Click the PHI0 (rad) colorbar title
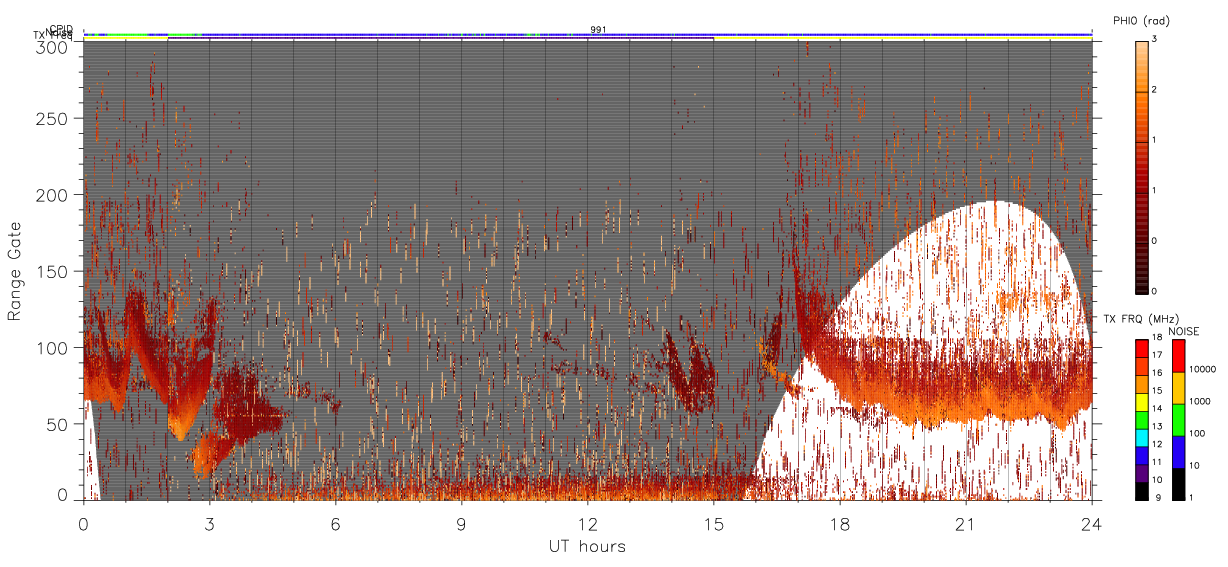Viewport: 1228px width, 567px height. click(x=1141, y=20)
